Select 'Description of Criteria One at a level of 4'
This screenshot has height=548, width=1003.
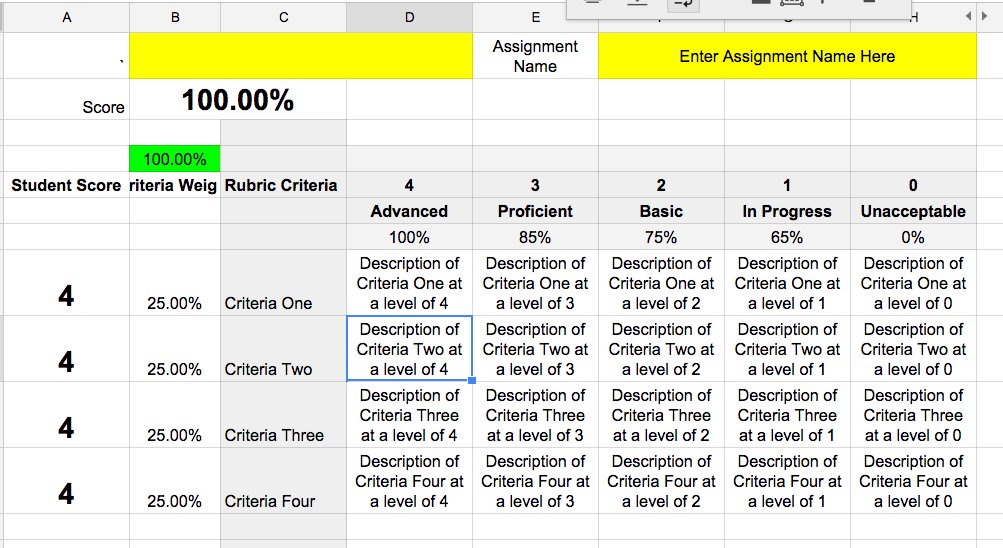(x=409, y=283)
